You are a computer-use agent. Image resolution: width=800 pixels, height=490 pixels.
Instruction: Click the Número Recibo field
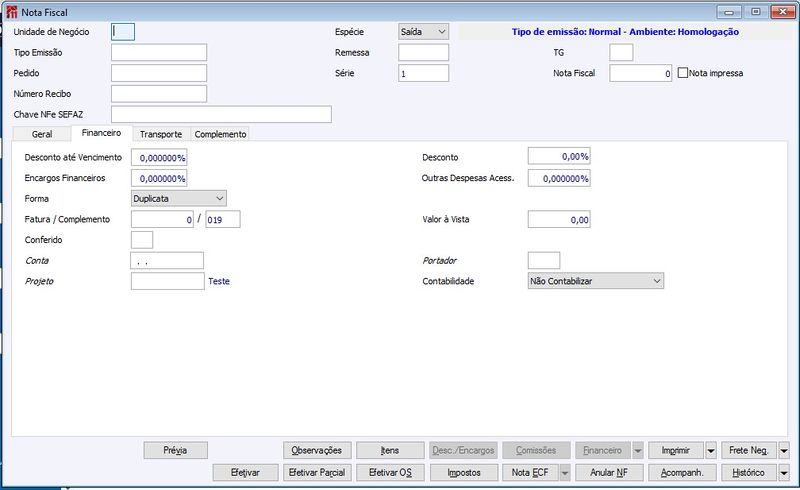click(x=159, y=93)
